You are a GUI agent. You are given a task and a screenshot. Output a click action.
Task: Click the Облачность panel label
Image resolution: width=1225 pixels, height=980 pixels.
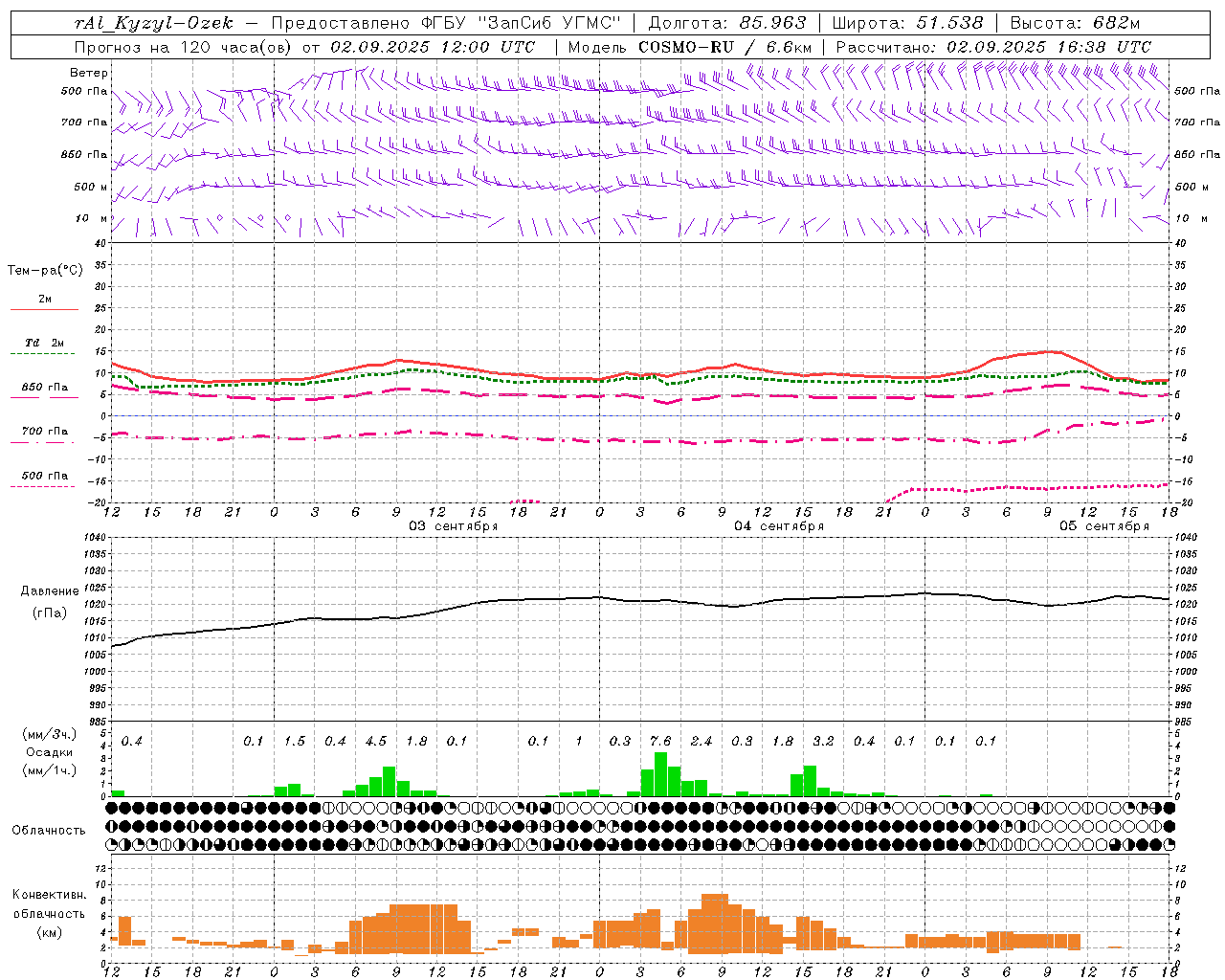point(49,831)
